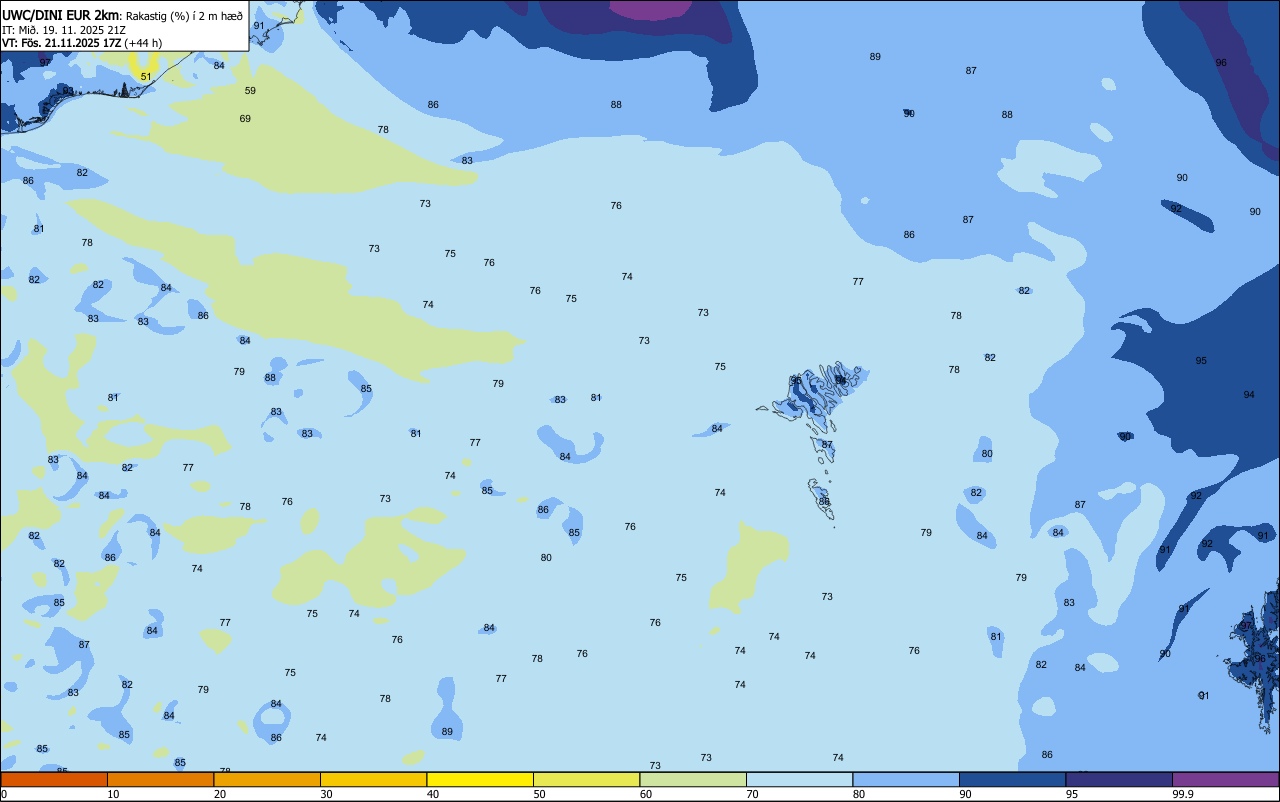Viewport: 1280px width, 802px height.
Task: Click the 'Rakastig (%) í 2 m hæð' label
Action: pos(184,15)
